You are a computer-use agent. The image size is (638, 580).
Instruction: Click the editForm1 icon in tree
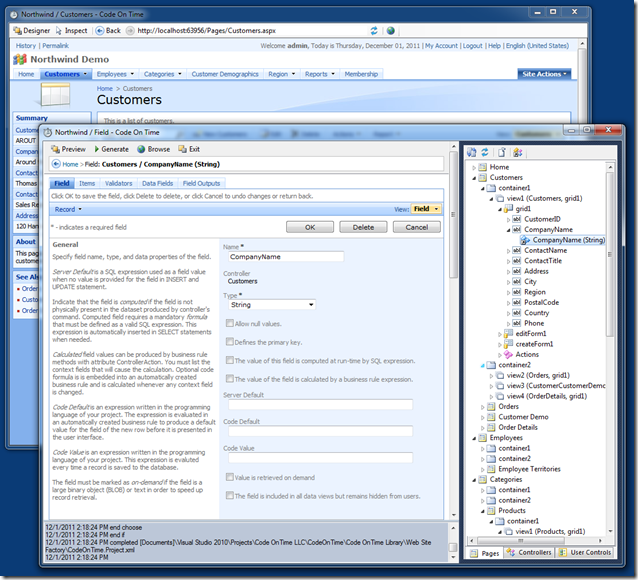pyautogui.click(x=508, y=334)
